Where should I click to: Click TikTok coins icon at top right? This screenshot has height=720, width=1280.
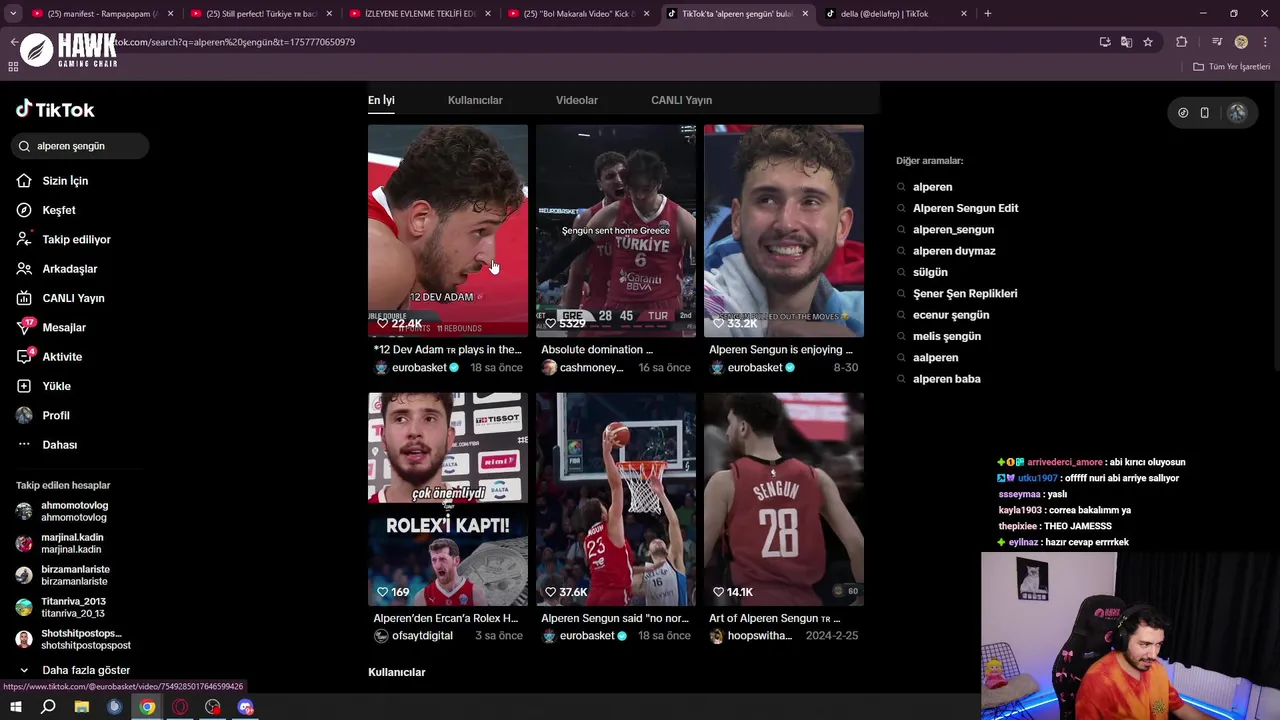1183,113
